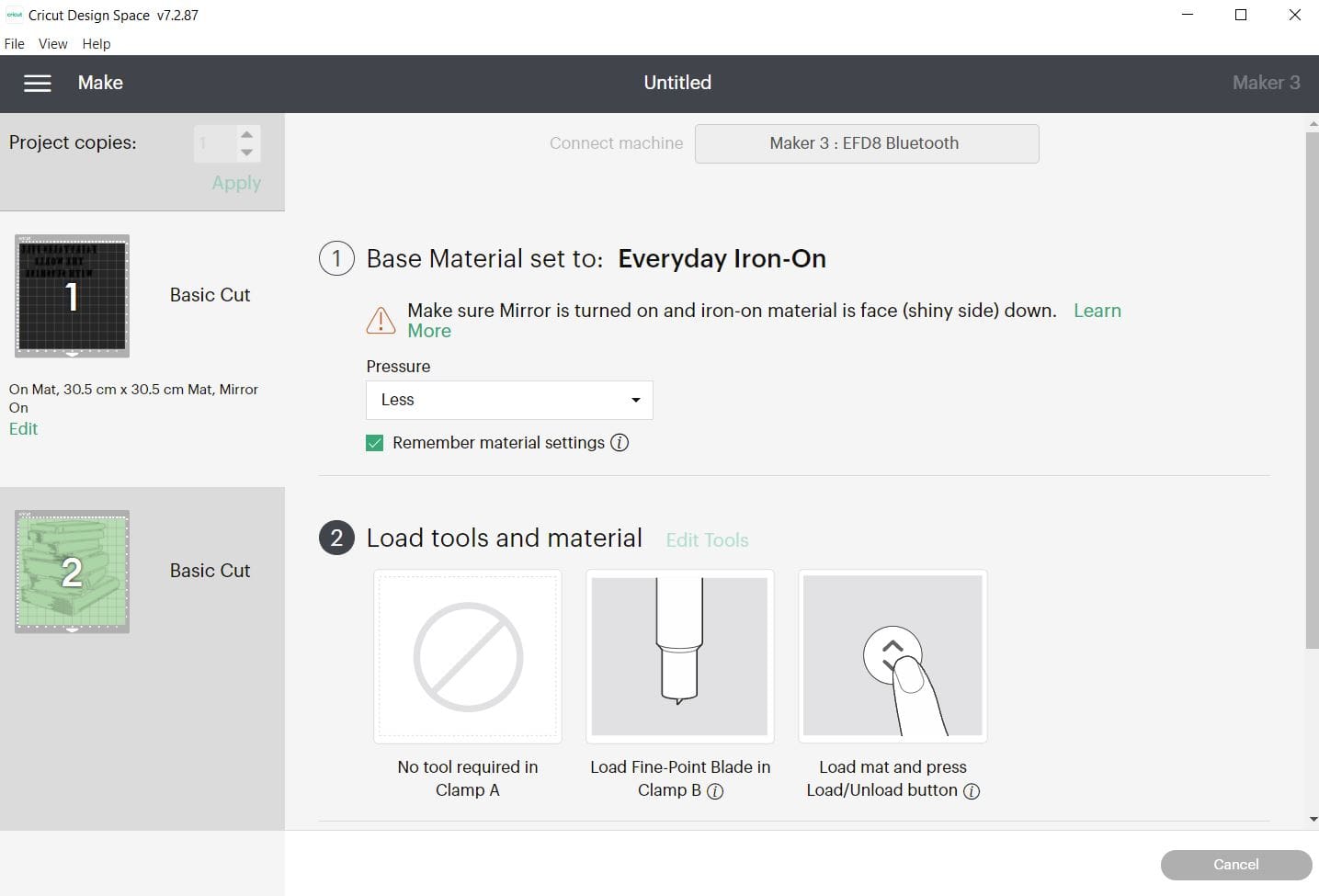Click info icon beside Remember material settings

pyautogui.click(x=620, y=443)
